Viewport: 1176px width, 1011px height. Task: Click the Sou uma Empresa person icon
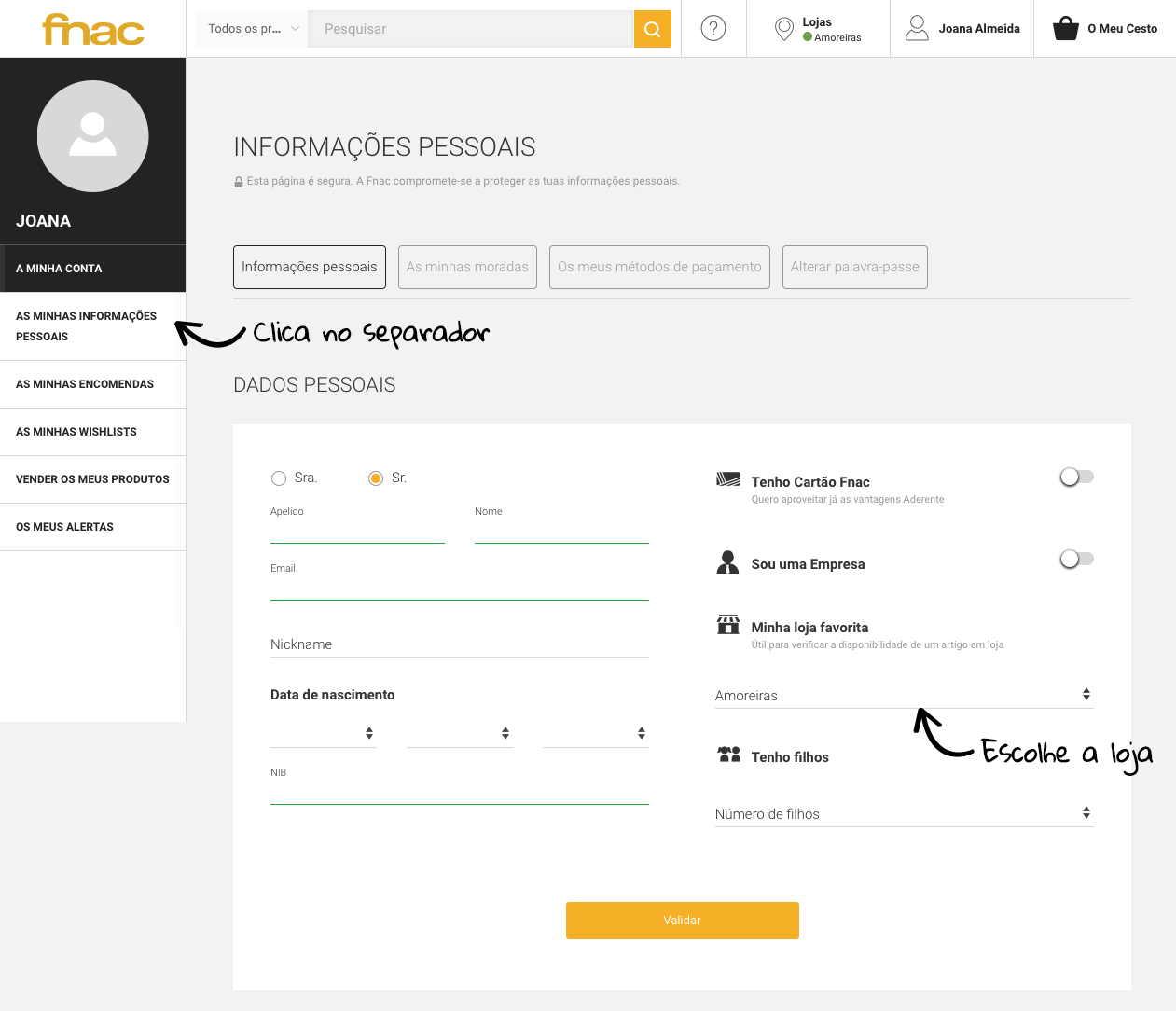[728, 561]
